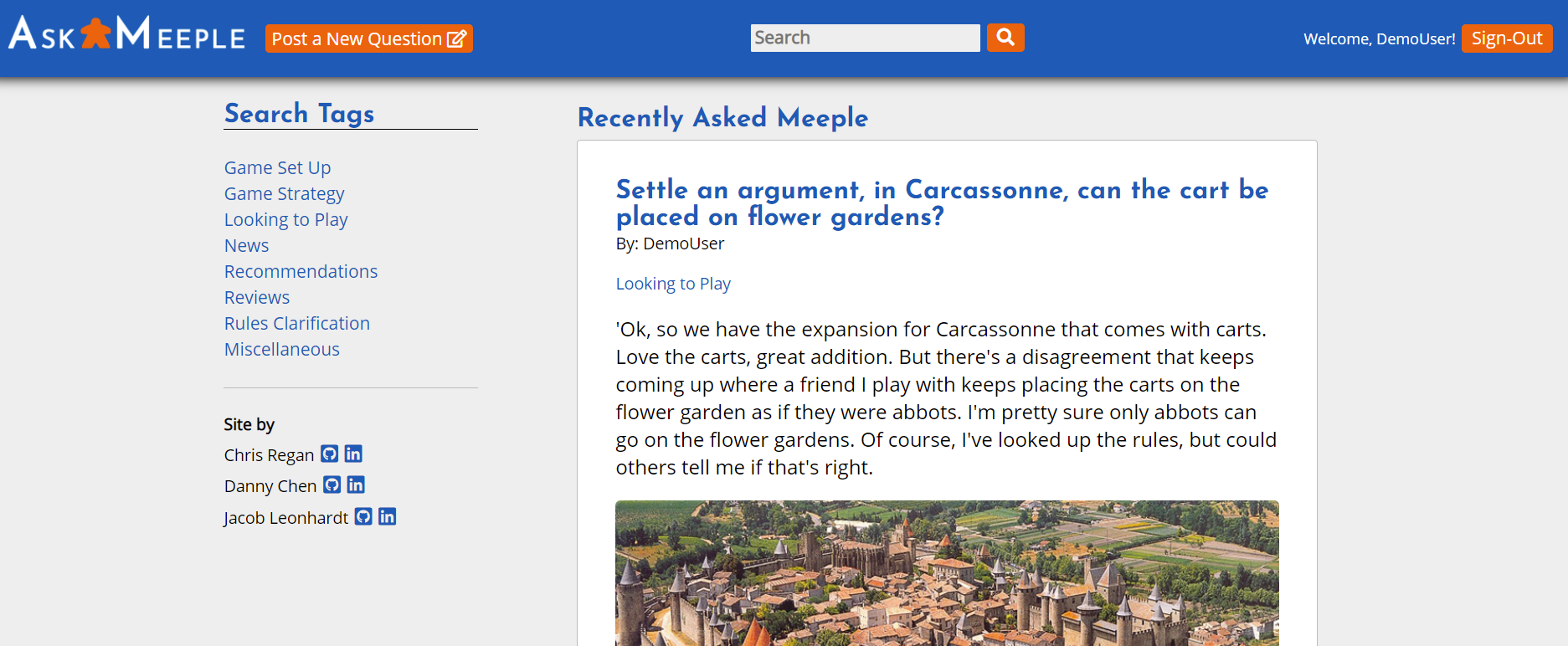The height and width of the screenshot is (646, 1568).
Task: Browse the Looking to Play sidebar tag
Action: point(285,219)
